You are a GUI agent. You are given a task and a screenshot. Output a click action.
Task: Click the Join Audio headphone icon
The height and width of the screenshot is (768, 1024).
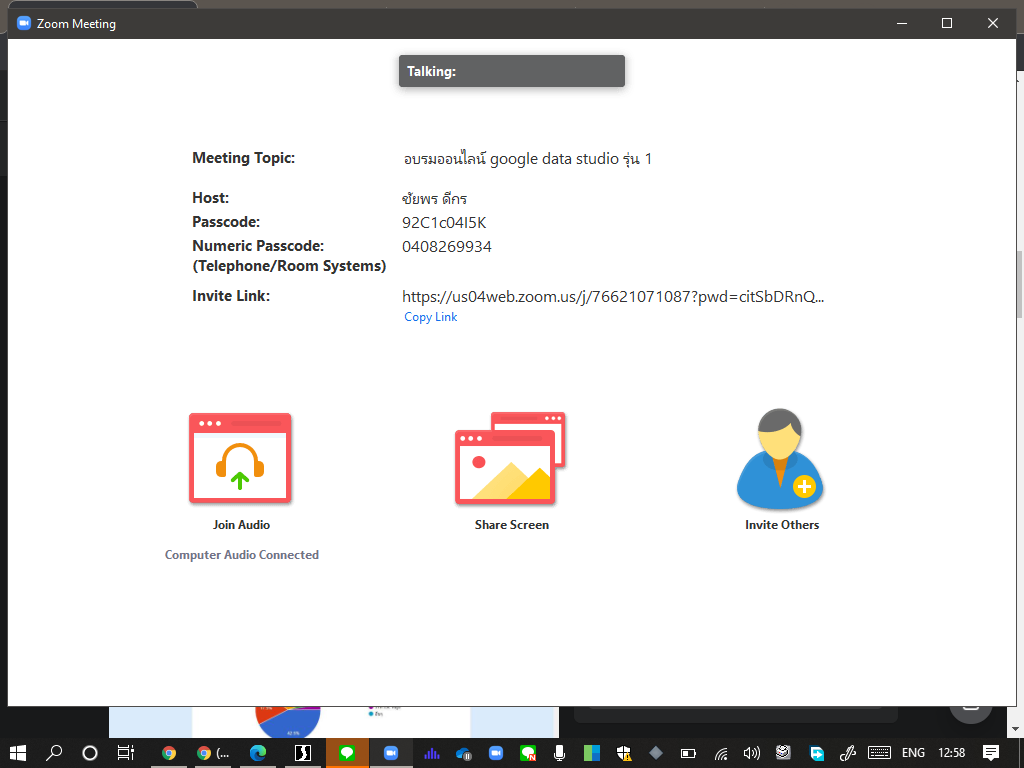pyautogui.click(x=240, y=458)
